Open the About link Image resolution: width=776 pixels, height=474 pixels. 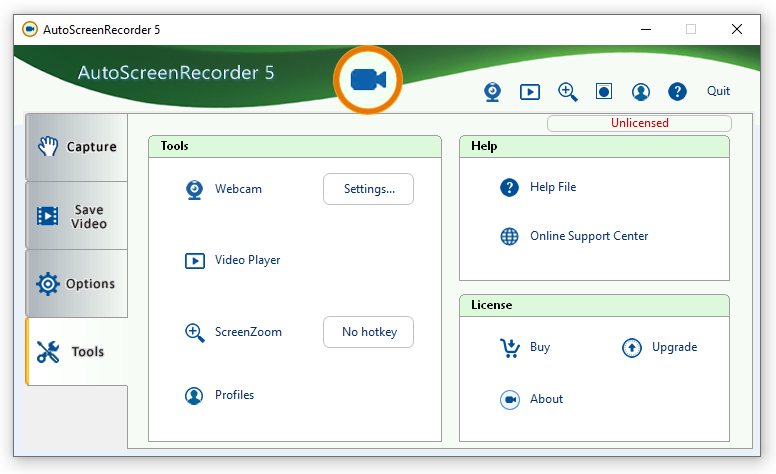(x=546, y=399)
